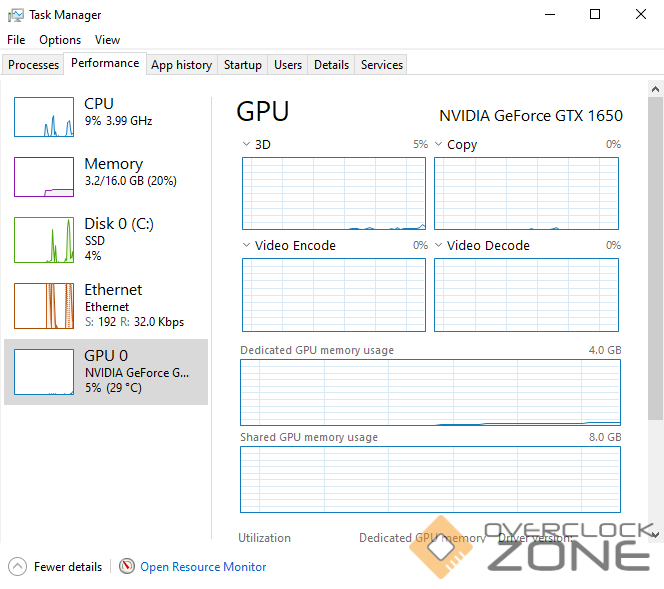
Task: Click the Dedicated GPU memory usage graph
Action: [x=430, y=393]
